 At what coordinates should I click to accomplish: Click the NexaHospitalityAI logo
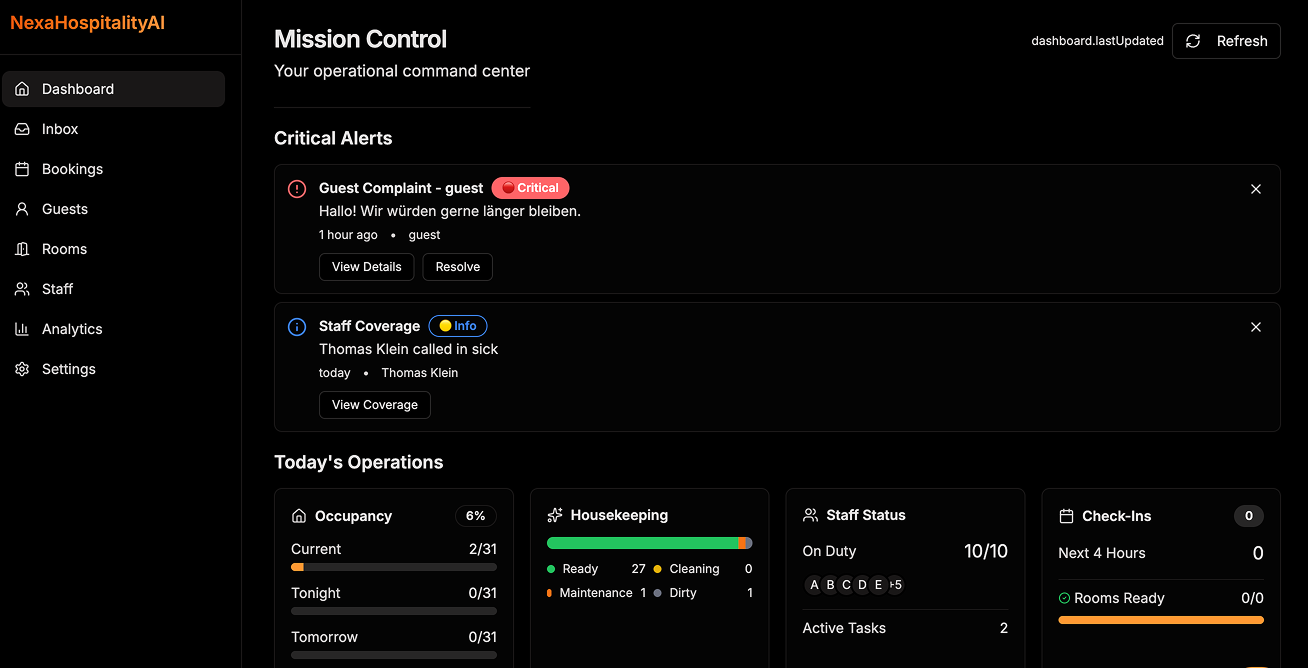(x=87, y=21)
